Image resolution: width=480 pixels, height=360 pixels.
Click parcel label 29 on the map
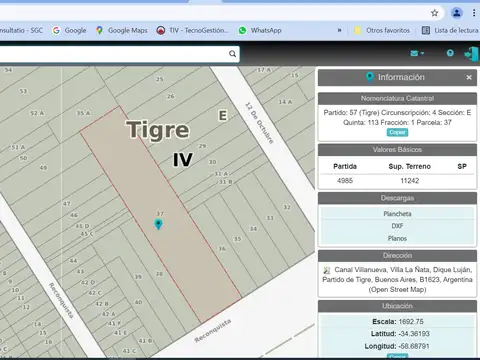tap(202, 146)
